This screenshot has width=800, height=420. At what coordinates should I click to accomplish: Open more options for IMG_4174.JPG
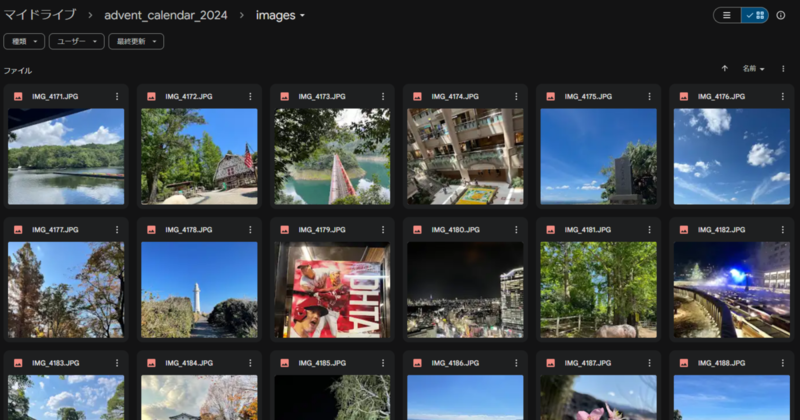[x=516, y=96]
